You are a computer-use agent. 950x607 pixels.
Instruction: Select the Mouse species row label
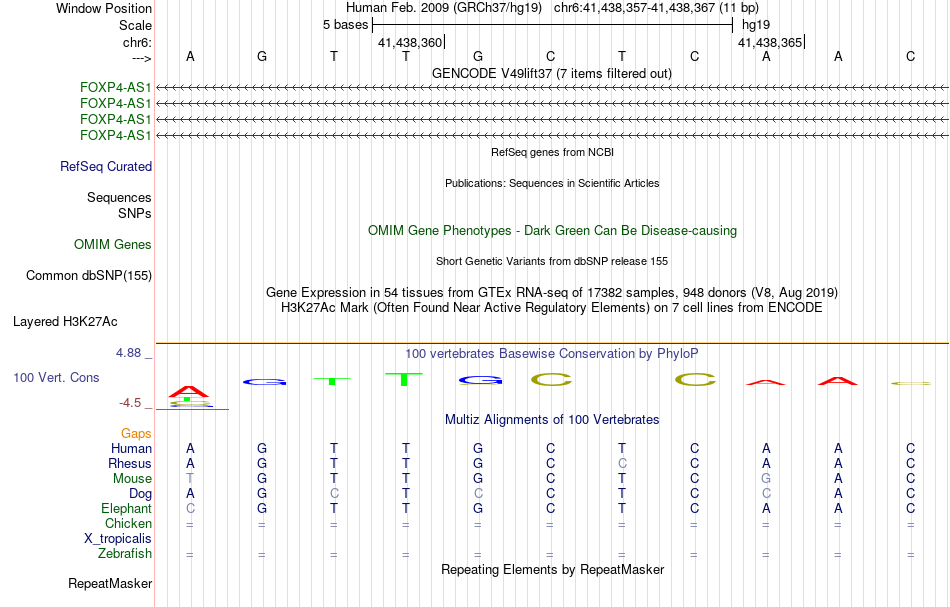132,479
